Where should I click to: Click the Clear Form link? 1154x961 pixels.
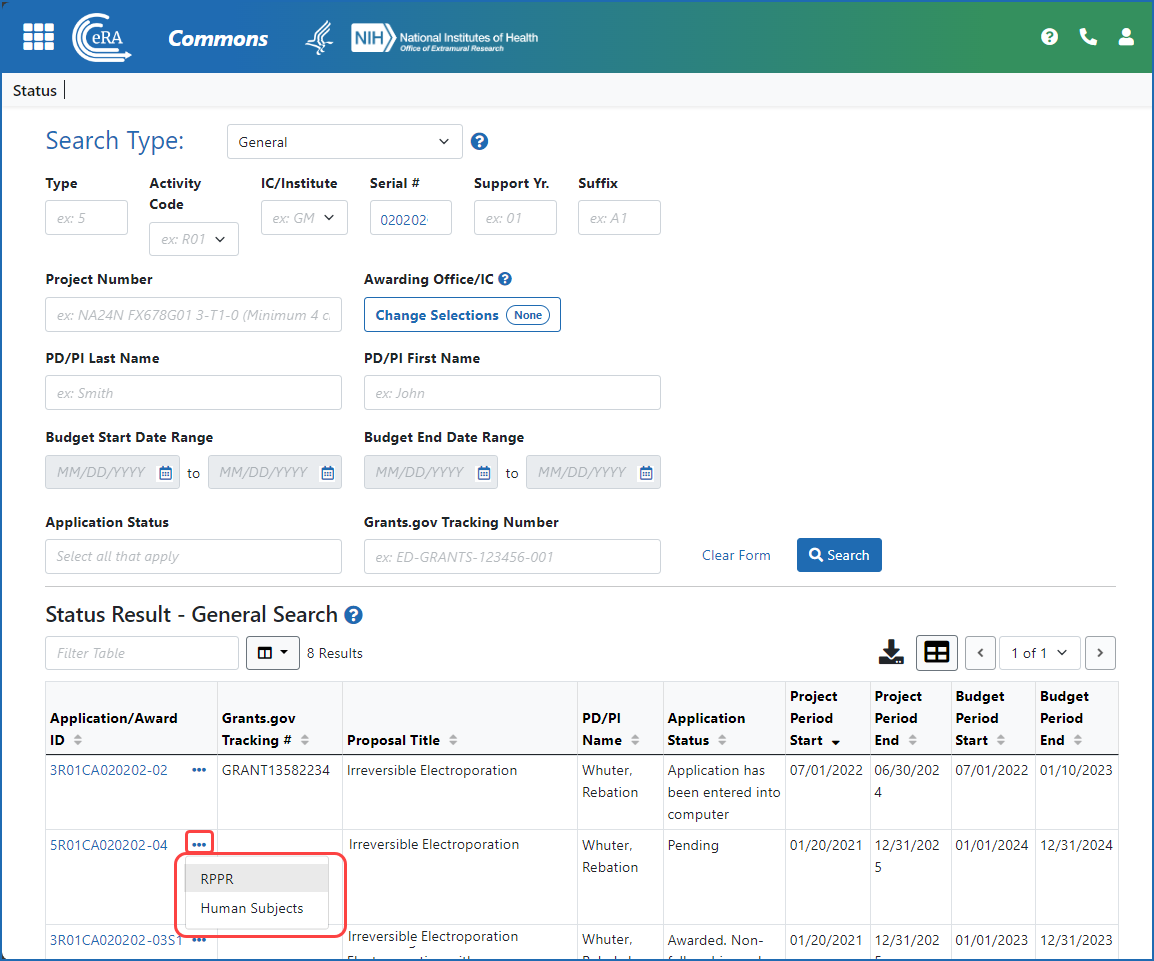click(x=736, y=555)
